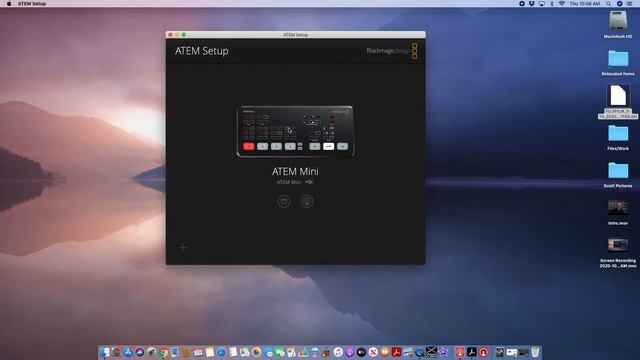Select the Relocated Items folder

pyautogui.click(x=618, y=59)
